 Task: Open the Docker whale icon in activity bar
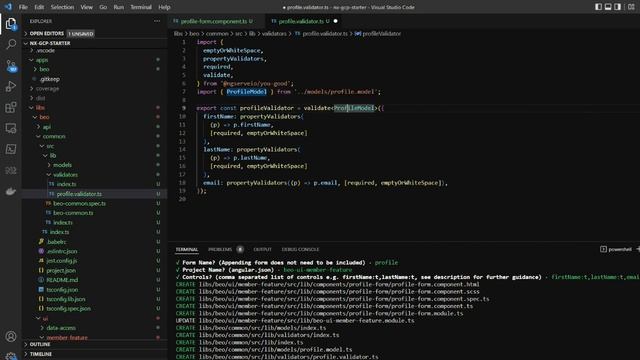point(11,191)
